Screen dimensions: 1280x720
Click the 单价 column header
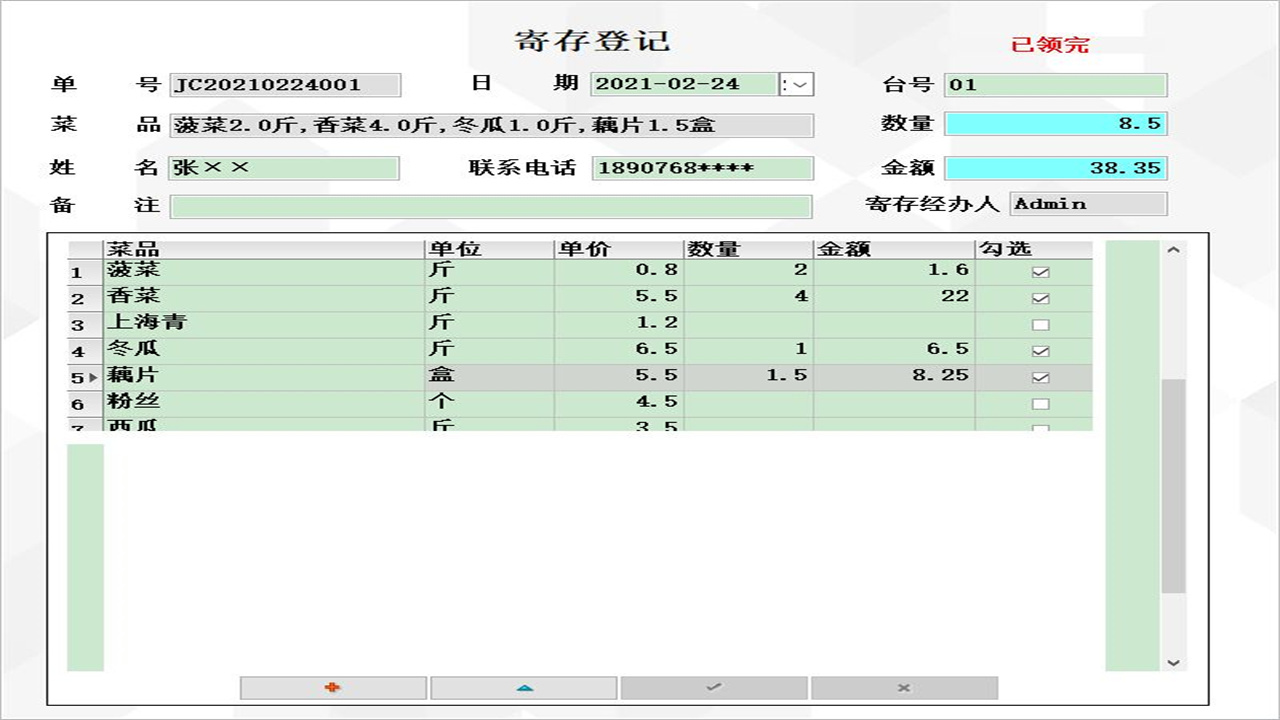pyautogui.click(x=619, y=249)
